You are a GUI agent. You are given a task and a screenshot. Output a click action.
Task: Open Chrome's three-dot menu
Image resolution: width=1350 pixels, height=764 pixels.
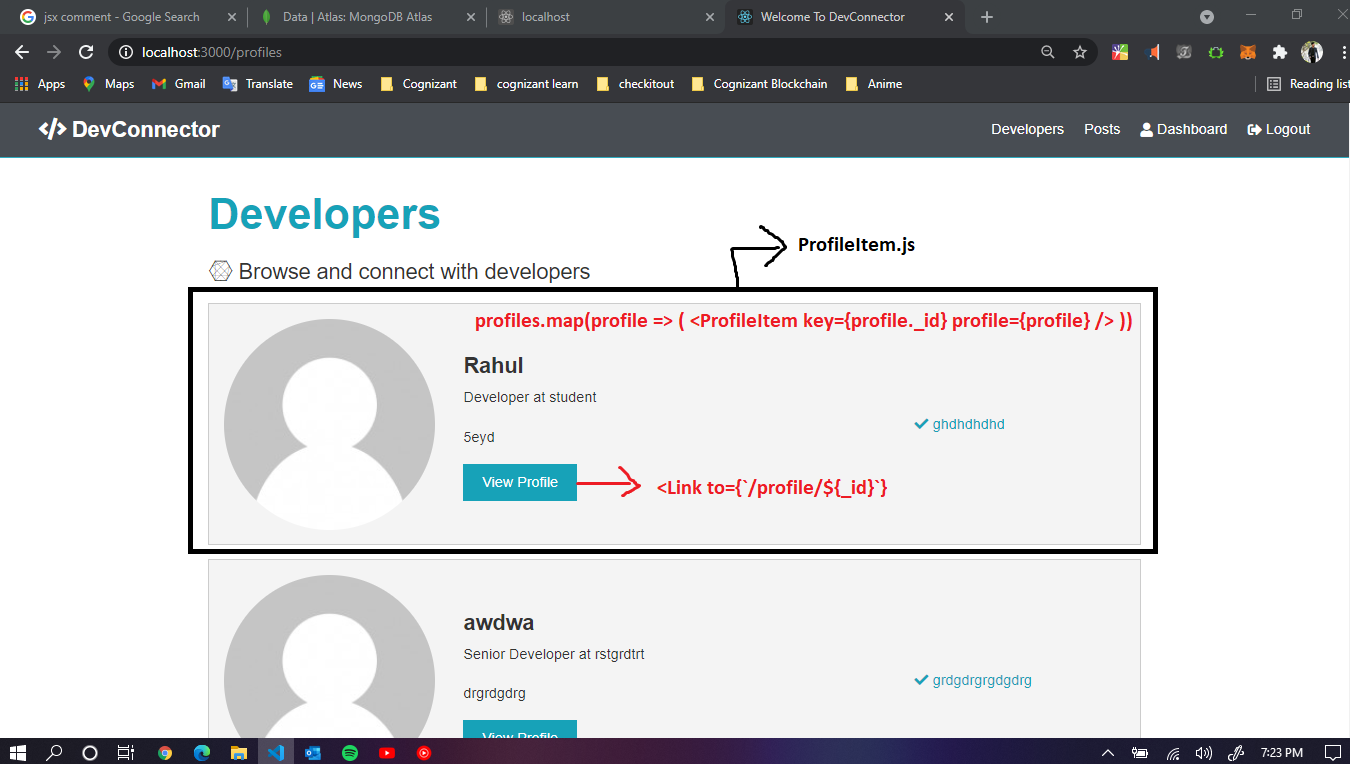point(1343,52)
